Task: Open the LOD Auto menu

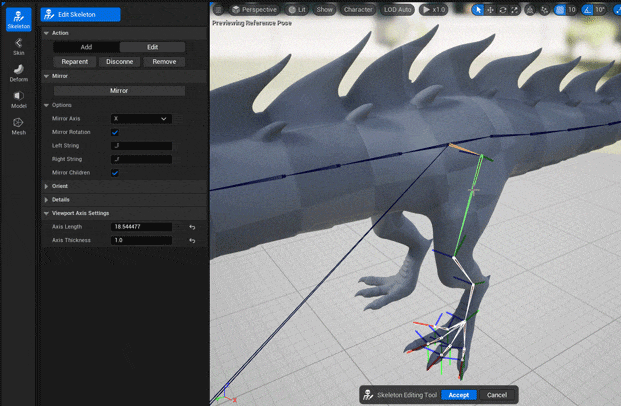Action: coord(397,10)
